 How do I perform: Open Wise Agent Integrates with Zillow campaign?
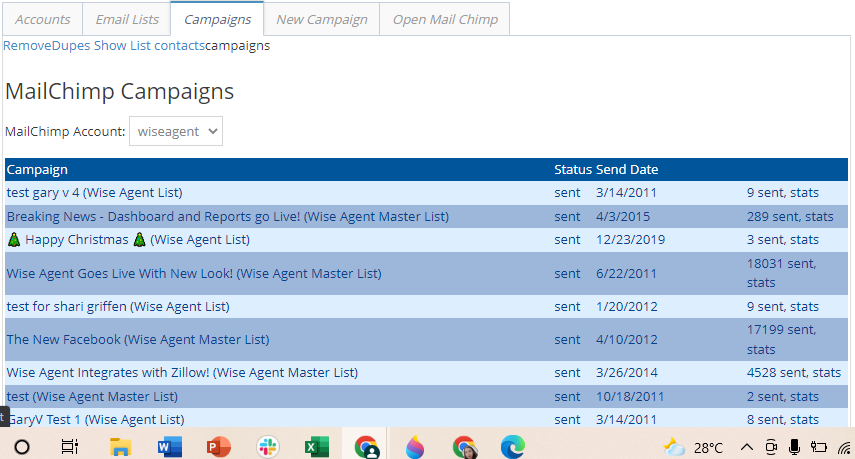click(x=182, y=373)
